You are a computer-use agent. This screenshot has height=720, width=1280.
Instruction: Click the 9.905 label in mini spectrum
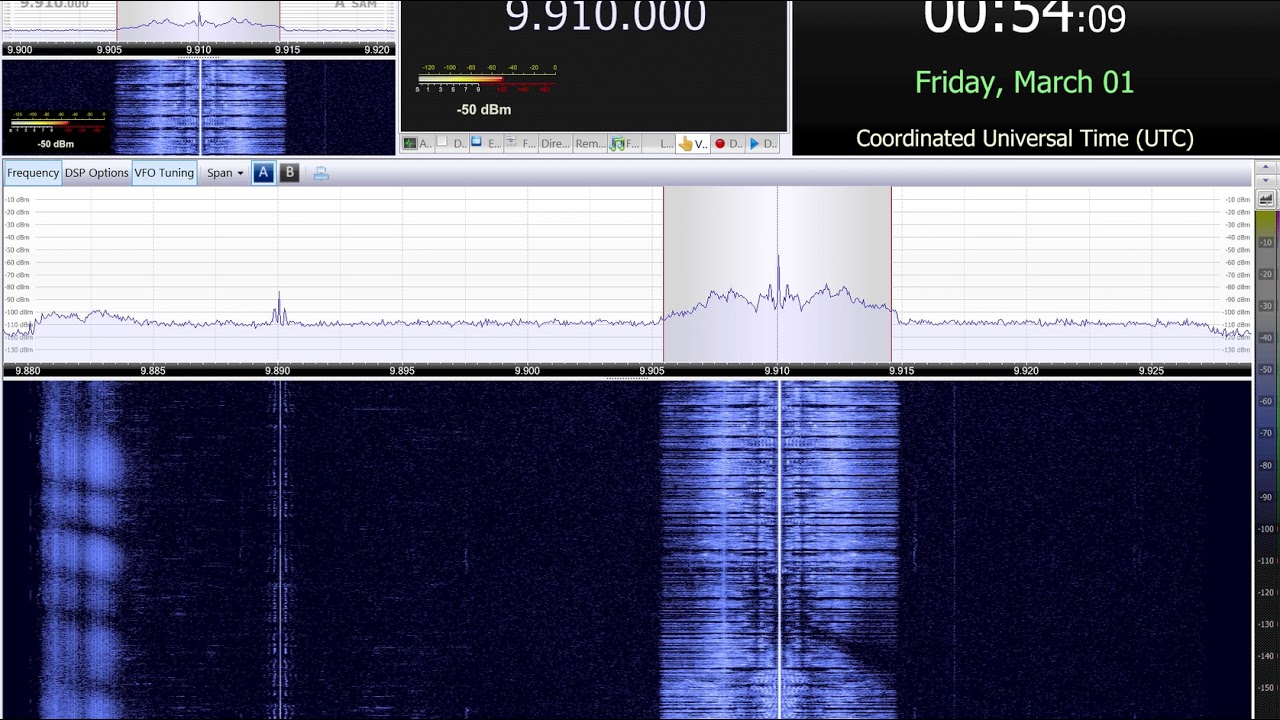[109, 50]
